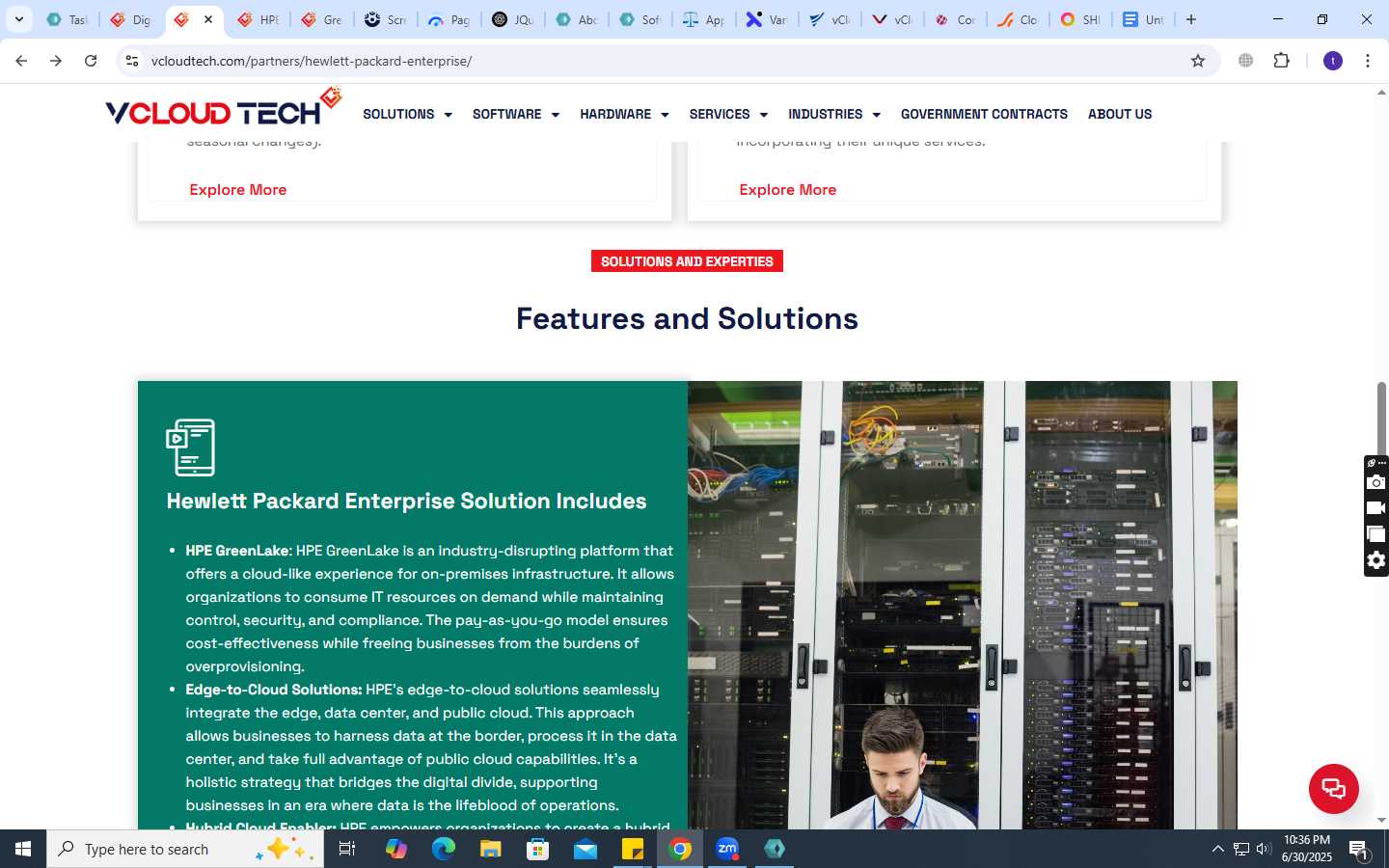This screenshot has width=1389, height=868.
Task: Reload the page with the refresh icon
Action: click(91, 61)
